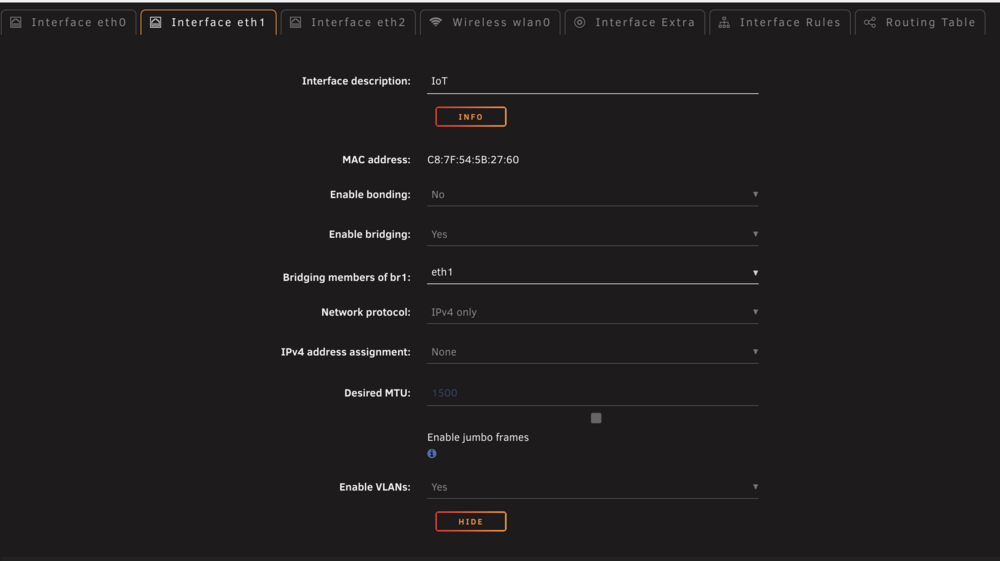1000x561 pixels.
Task: Show the Routing Table tab
Action: click(x=920, y=22)
